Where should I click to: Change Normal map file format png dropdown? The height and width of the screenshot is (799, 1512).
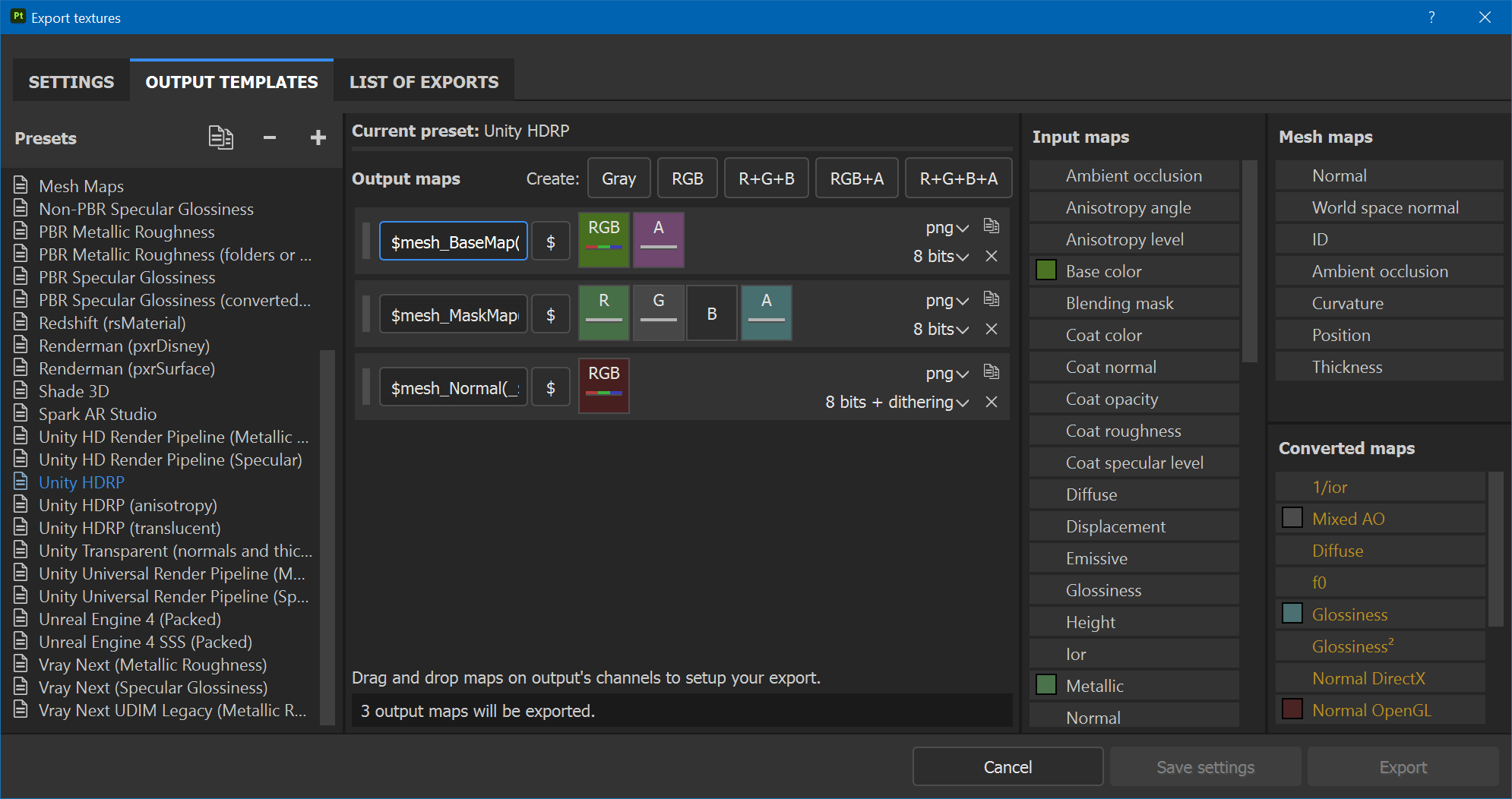pos(947,373)
